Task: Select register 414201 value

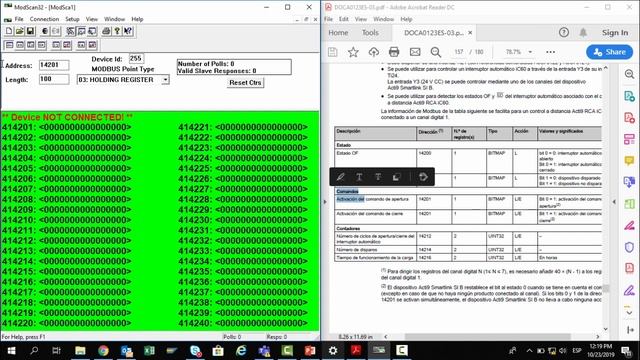Action: coord(85,127)
